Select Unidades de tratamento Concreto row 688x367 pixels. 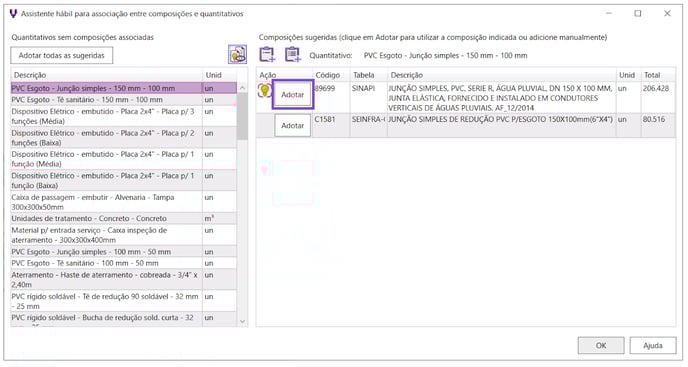point(124,218)
